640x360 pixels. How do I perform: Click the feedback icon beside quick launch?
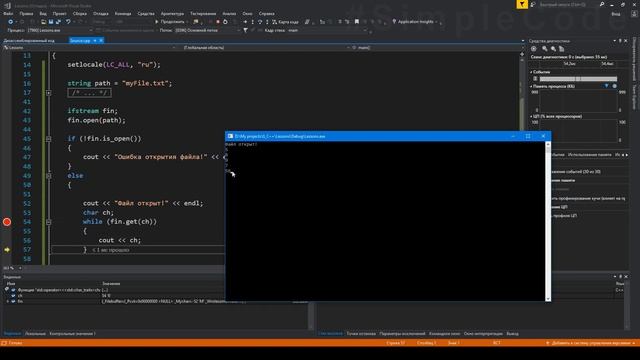[533, 4]
